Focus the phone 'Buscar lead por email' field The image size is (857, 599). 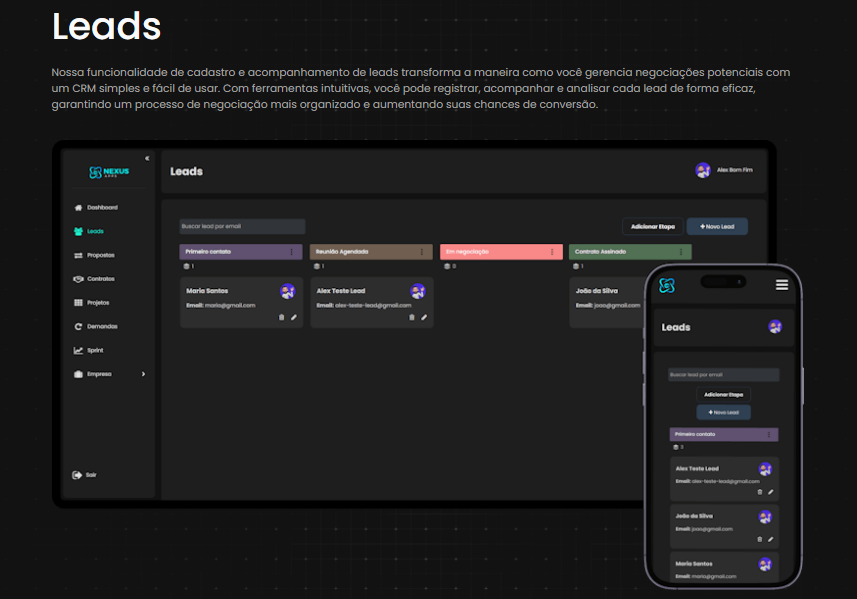(x=724, y=375)
